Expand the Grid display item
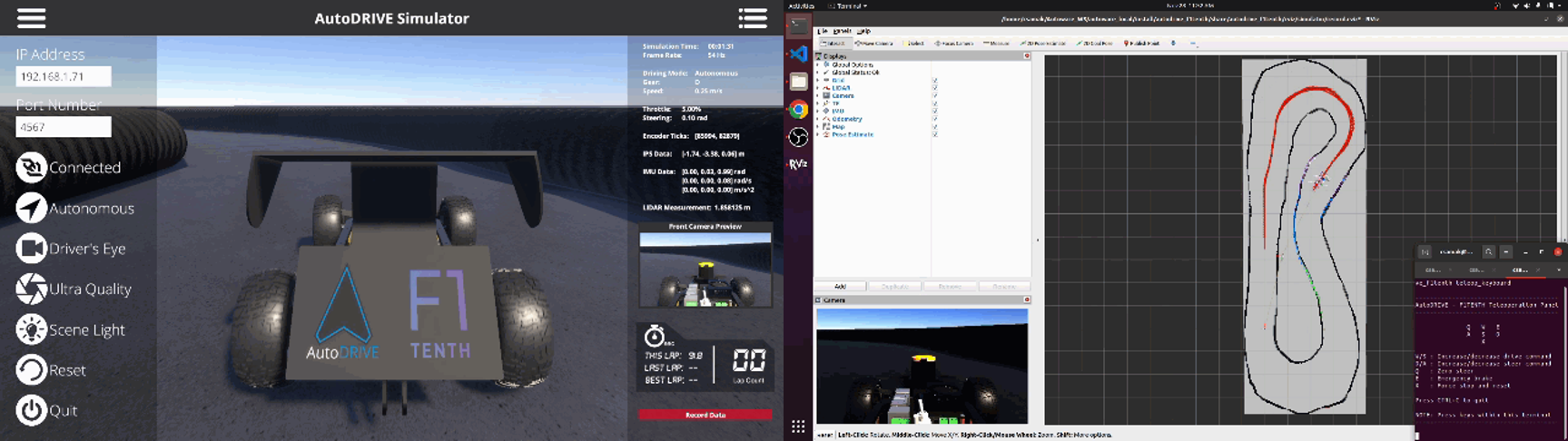This screenshot has width=1568, height=441. pos(817,80)
